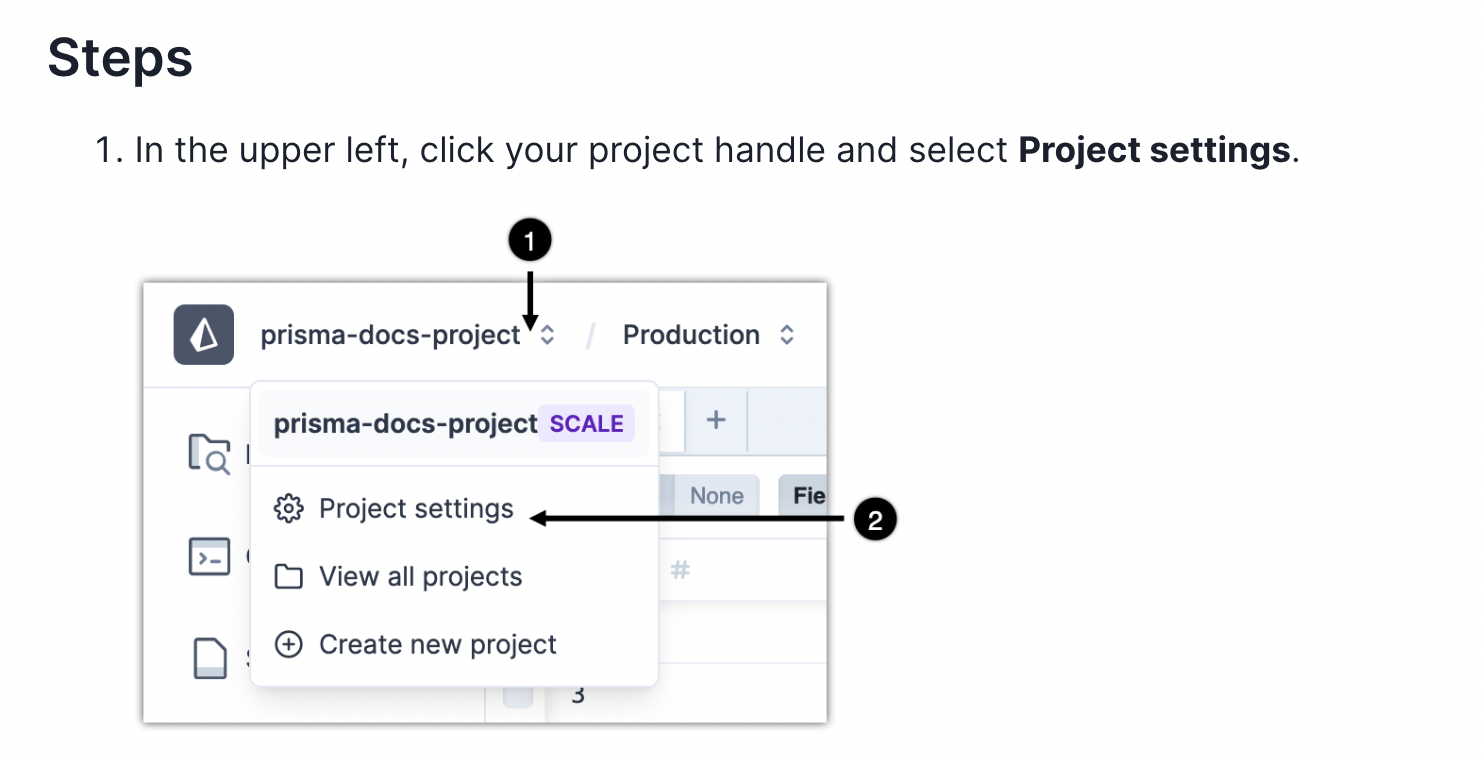This screenshot has width=1484, height=760.
Task: Click the SCALE plan badge
Action: 586,423
